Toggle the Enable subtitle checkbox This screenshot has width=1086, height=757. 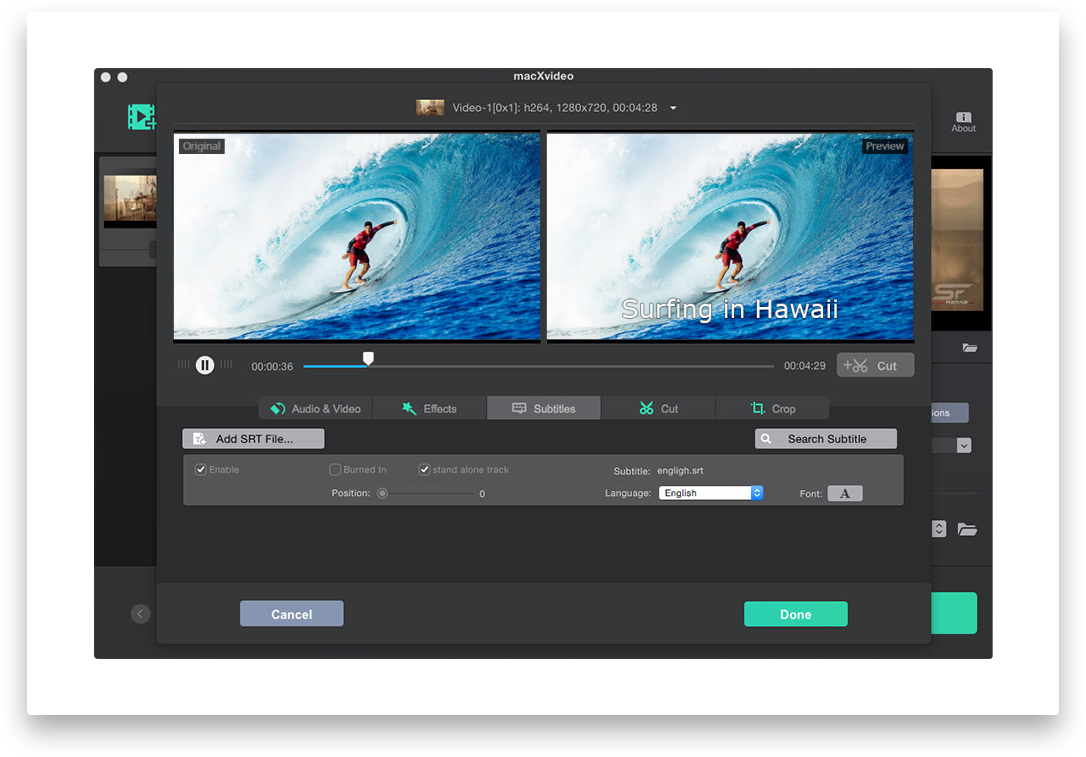click(x=201, y=470)
